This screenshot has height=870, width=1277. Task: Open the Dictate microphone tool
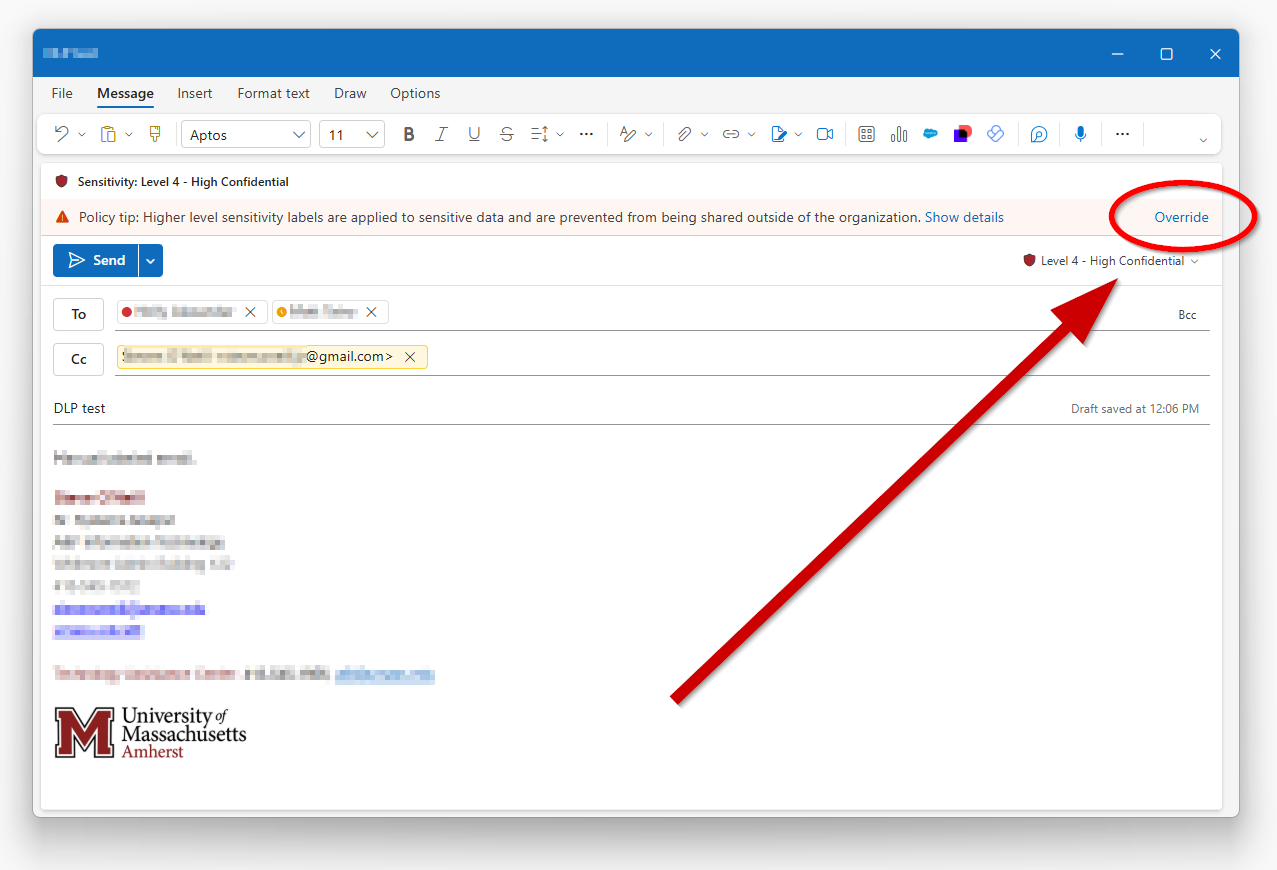[x=1080, y=133]
